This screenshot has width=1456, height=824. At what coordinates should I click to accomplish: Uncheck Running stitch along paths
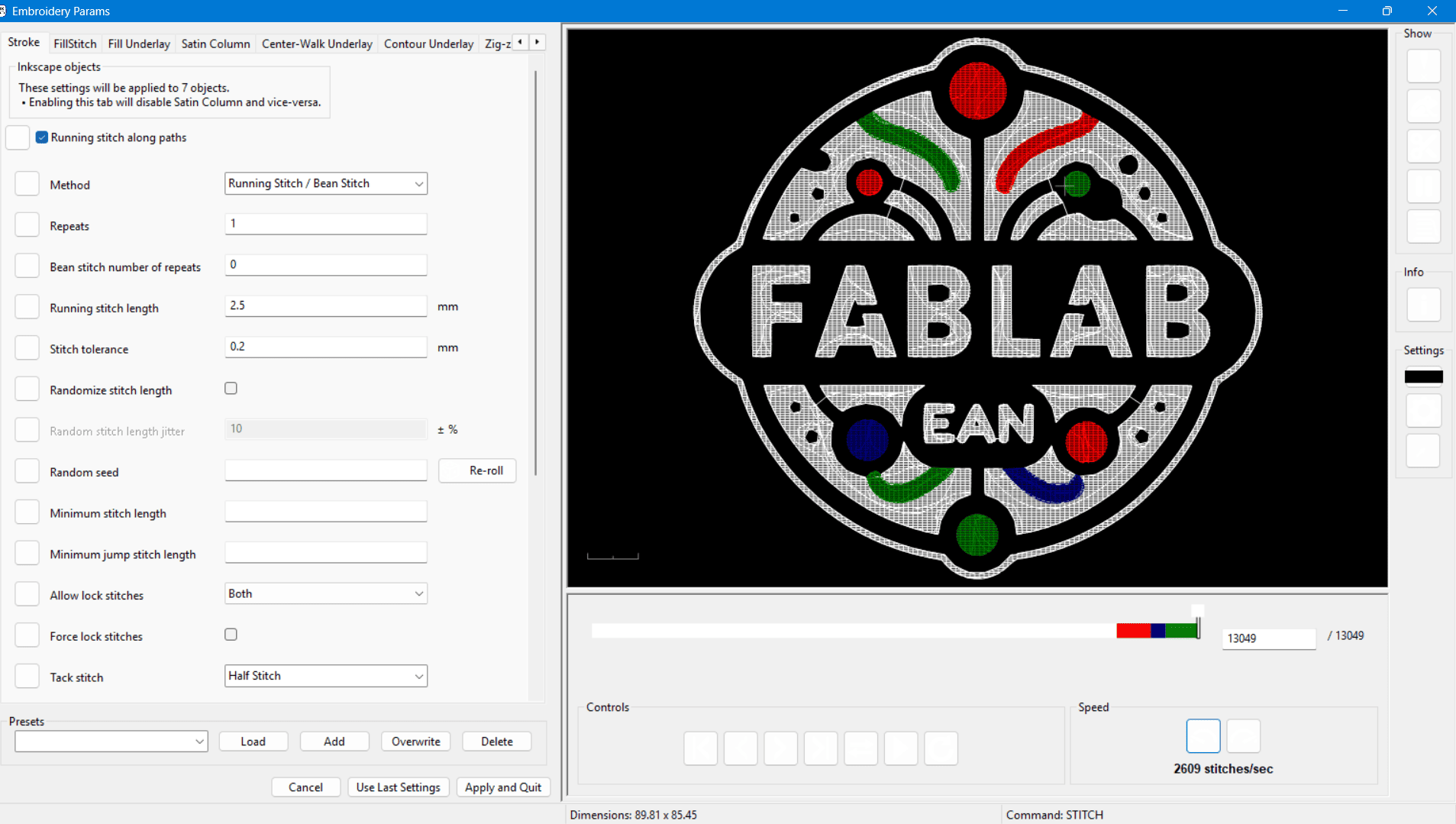tap(42, 137)
